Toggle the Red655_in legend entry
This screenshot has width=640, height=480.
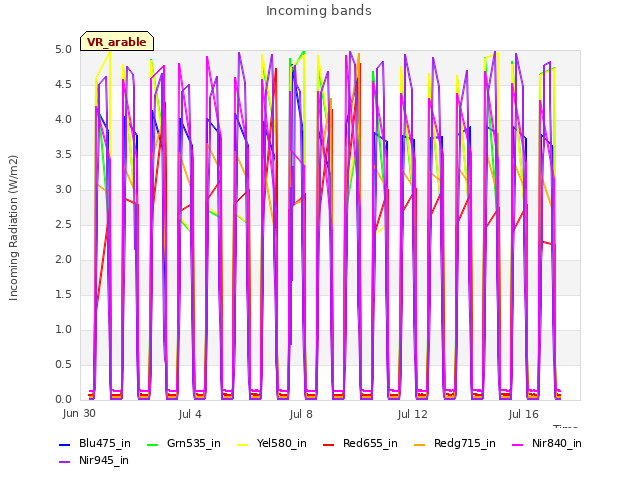pyautogui.click(x=360, y=444)
